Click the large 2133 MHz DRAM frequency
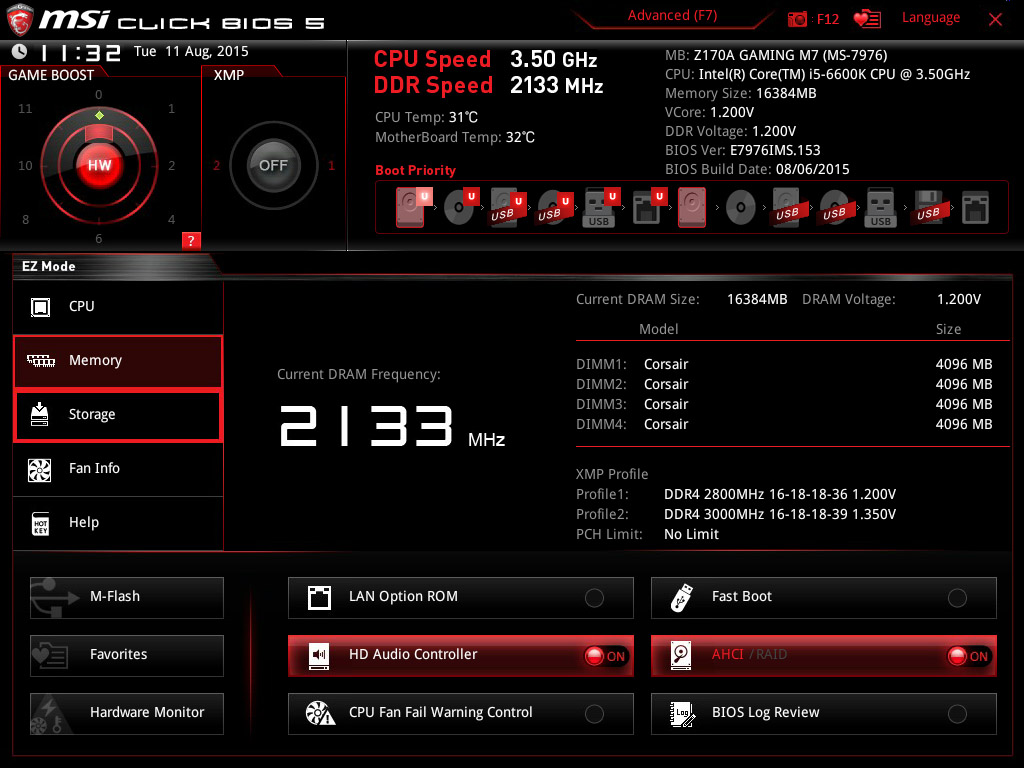Viewport: 1024px width, 768px height. pos(392,426)
